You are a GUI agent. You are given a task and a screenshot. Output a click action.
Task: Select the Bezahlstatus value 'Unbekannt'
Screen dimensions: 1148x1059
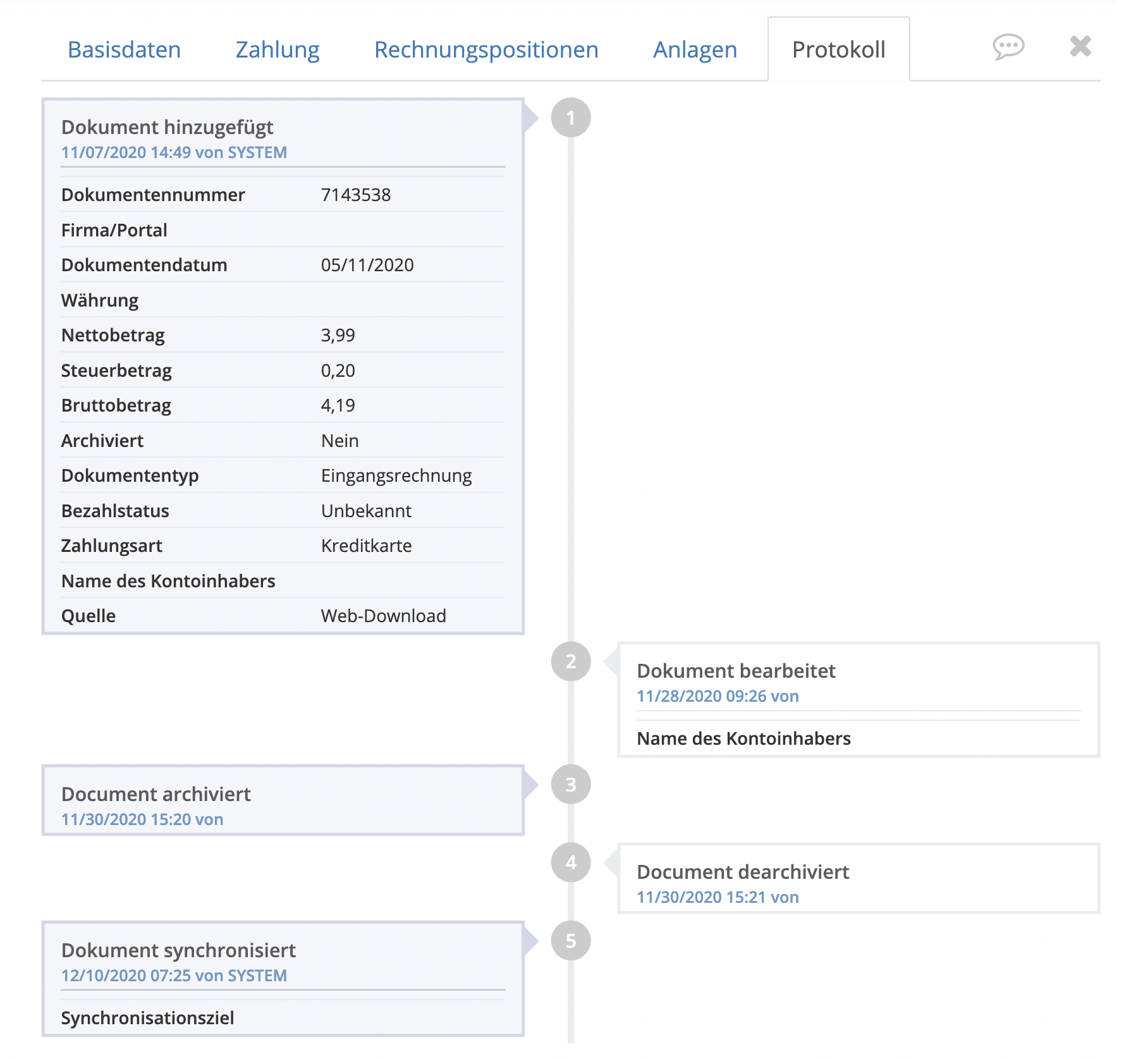click(x=366, y=511)
